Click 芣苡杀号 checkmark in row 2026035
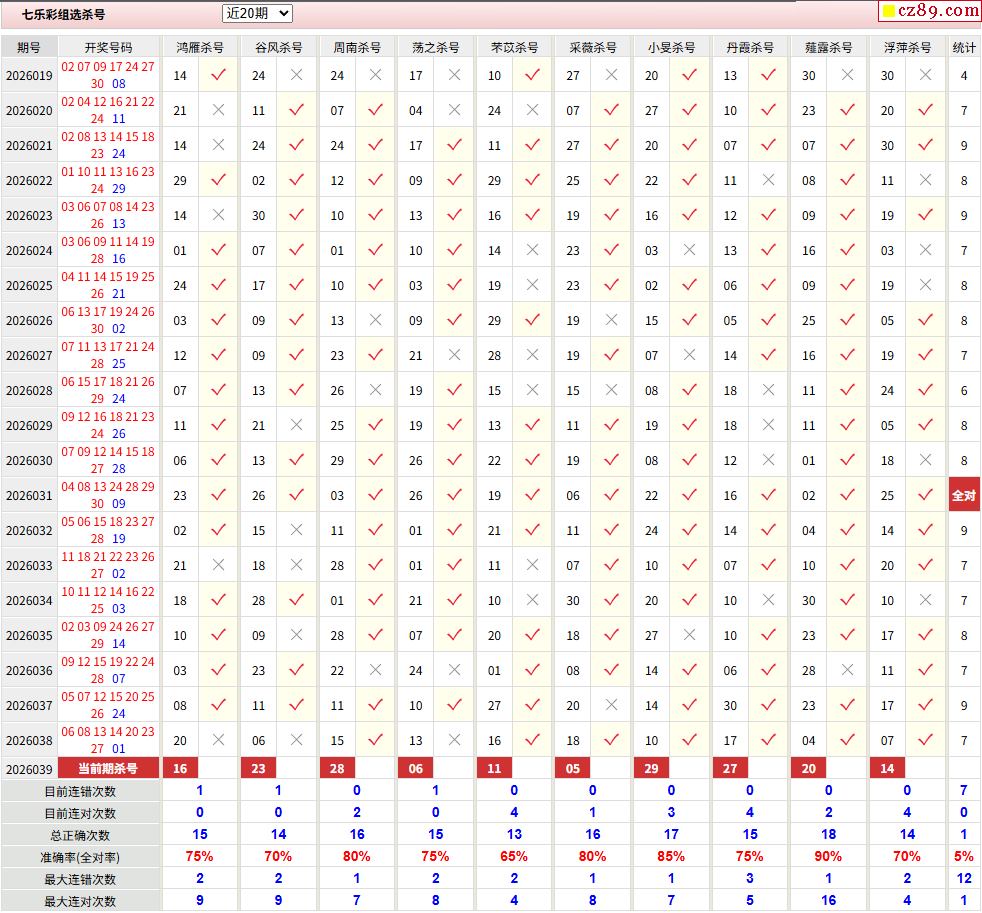The image size is (982, 913). (532, 635)
